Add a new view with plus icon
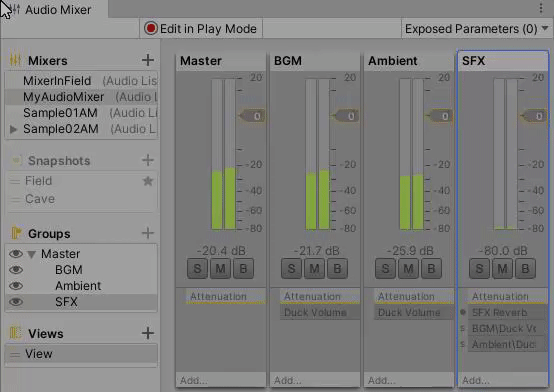The image size is (554, 392). pyautogui.click(x=148, y=333)
